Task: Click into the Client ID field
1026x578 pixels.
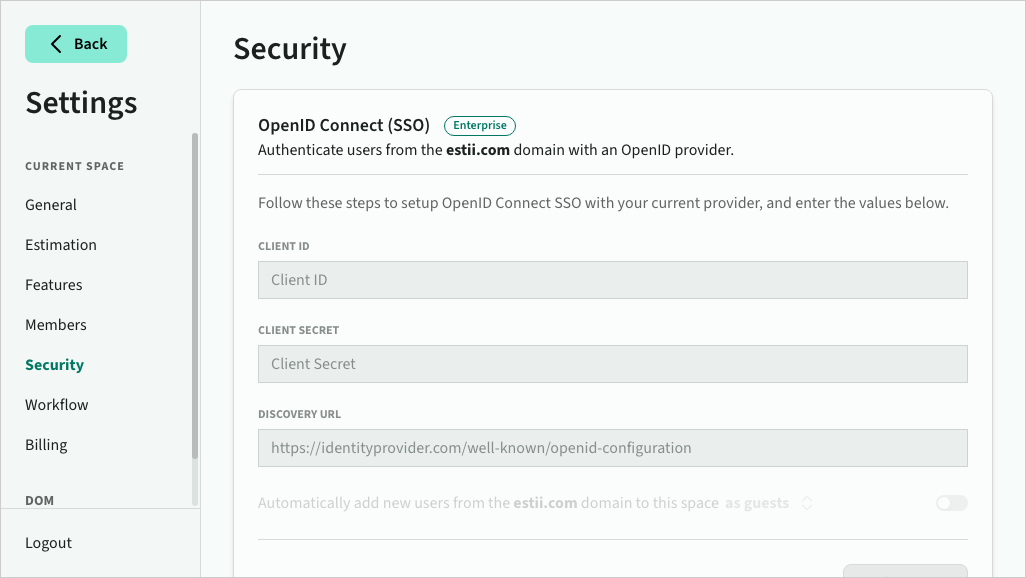Action: (612, 280)
